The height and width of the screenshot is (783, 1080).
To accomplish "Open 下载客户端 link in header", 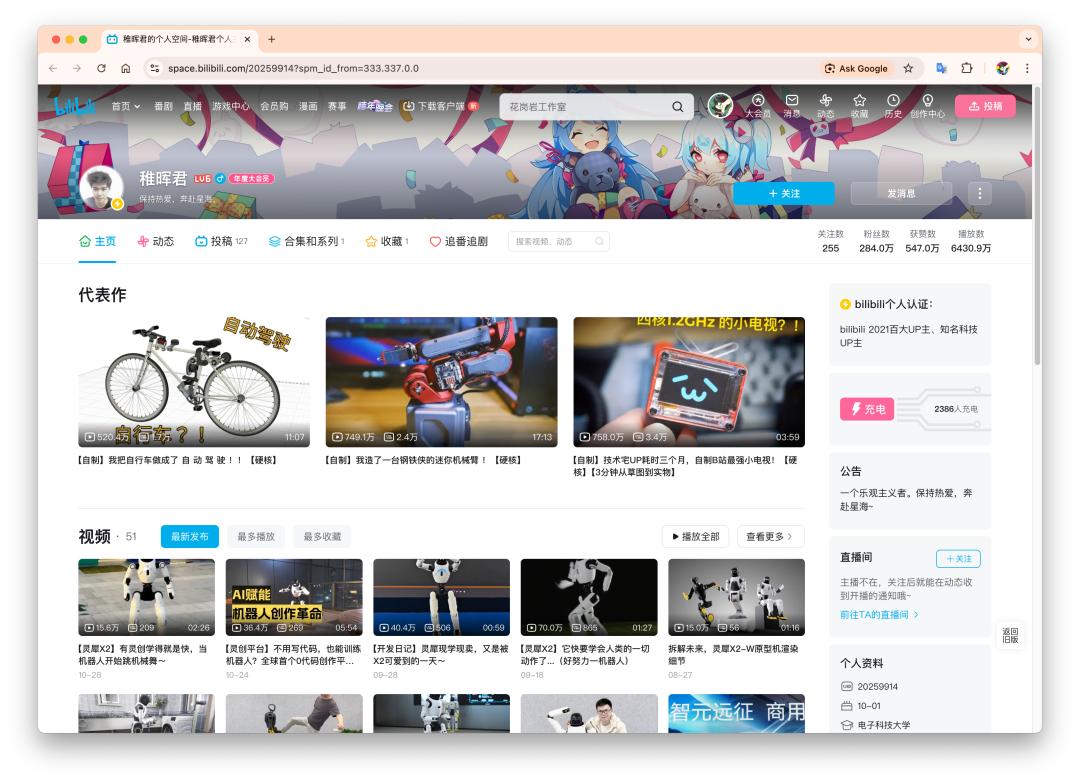I will coord(440,106).
